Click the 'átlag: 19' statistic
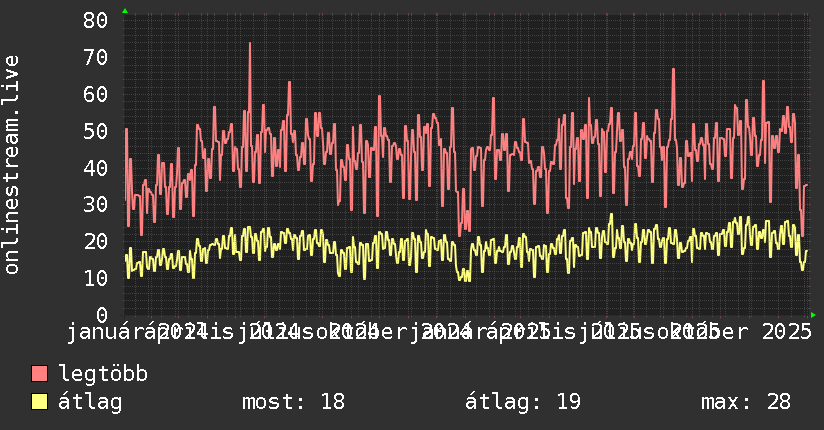The image size is (824, 430). point(523,402)
